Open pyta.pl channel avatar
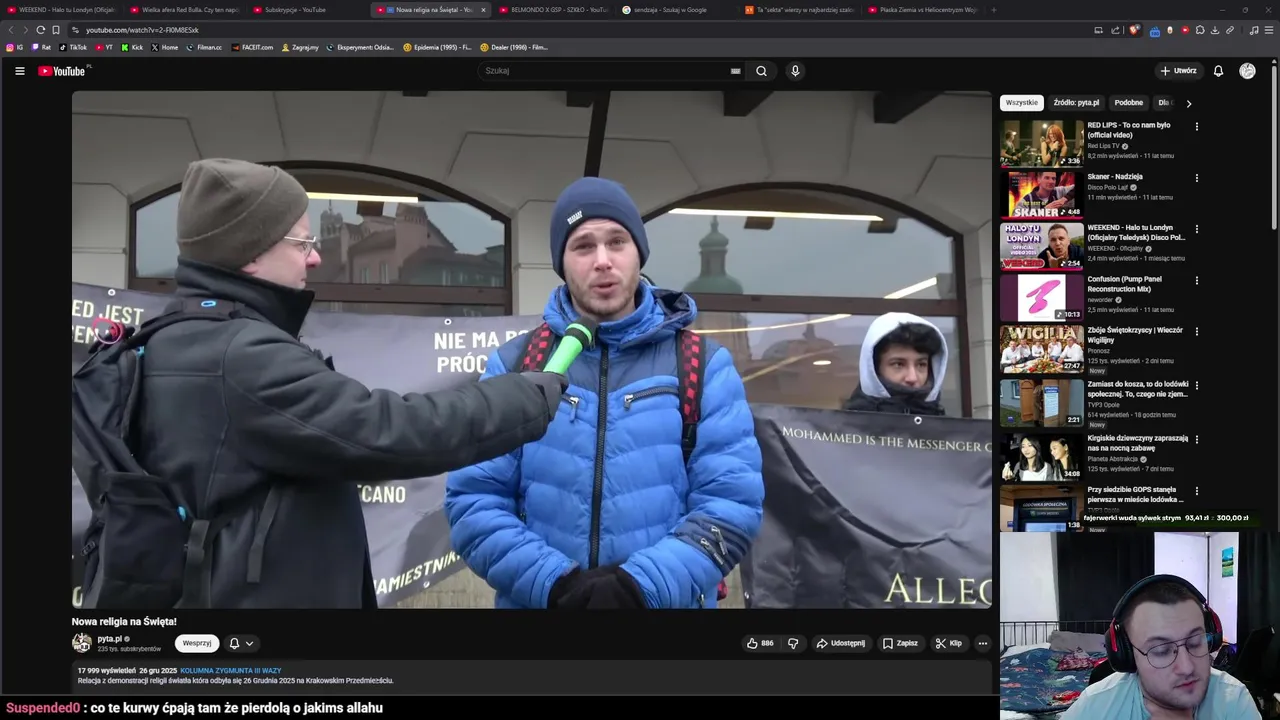 click(82, 643)
